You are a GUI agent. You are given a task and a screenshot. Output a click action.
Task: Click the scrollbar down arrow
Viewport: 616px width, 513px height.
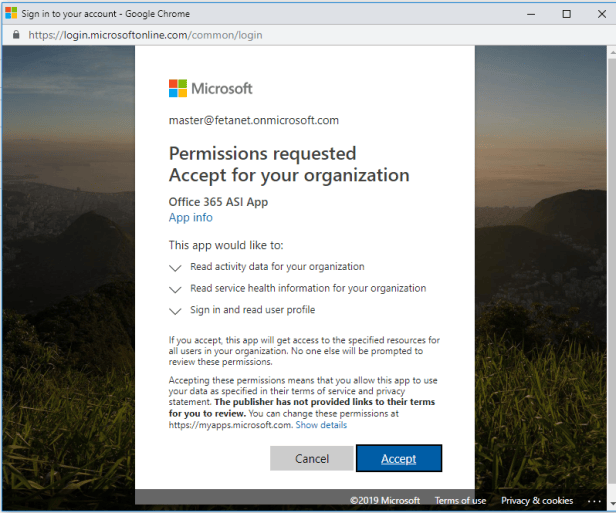(x=612, y=504)
